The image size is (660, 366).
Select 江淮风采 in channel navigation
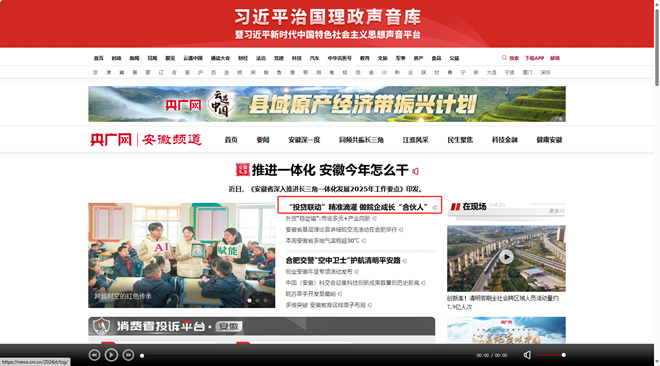click(x=415, y=140)
